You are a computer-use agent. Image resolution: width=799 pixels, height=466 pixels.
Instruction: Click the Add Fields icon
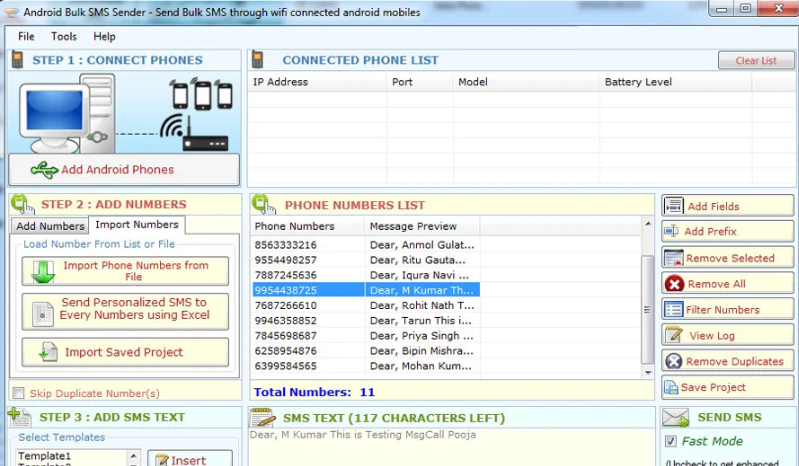tap(674, 206)
